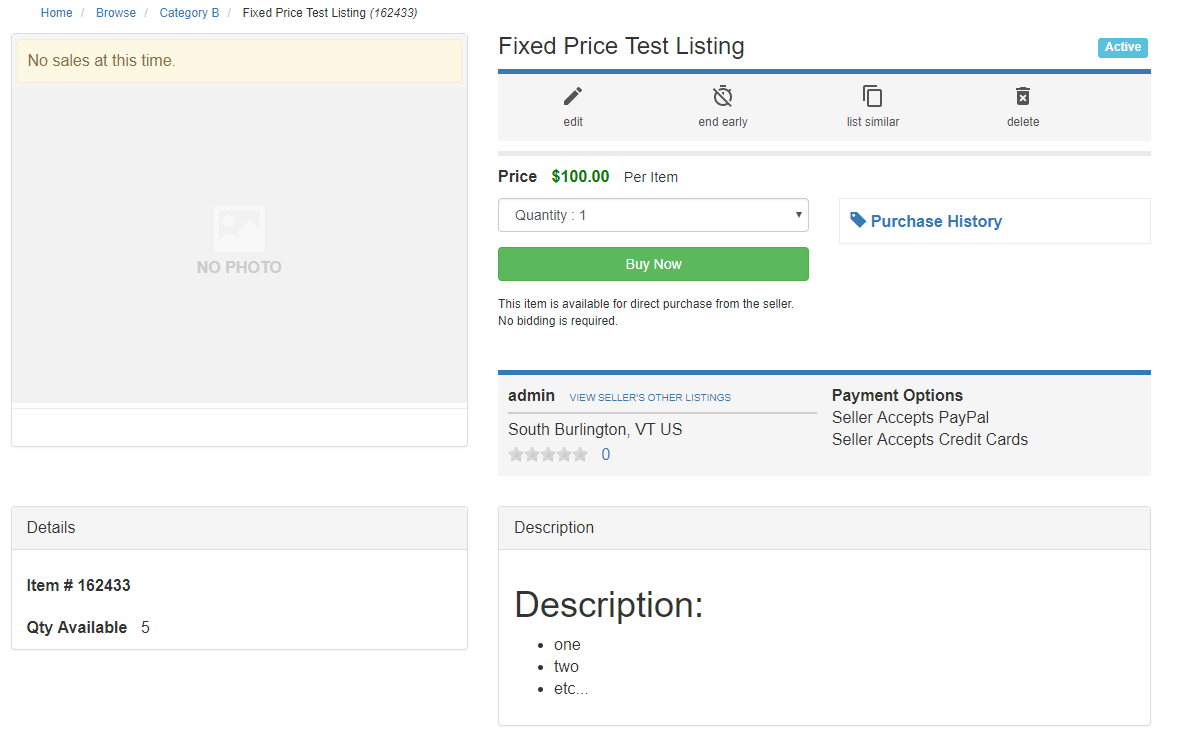Click the Fixed Price Test Listing title
The height and width of the screenshot is (754, 1186).
click(621, 46)
